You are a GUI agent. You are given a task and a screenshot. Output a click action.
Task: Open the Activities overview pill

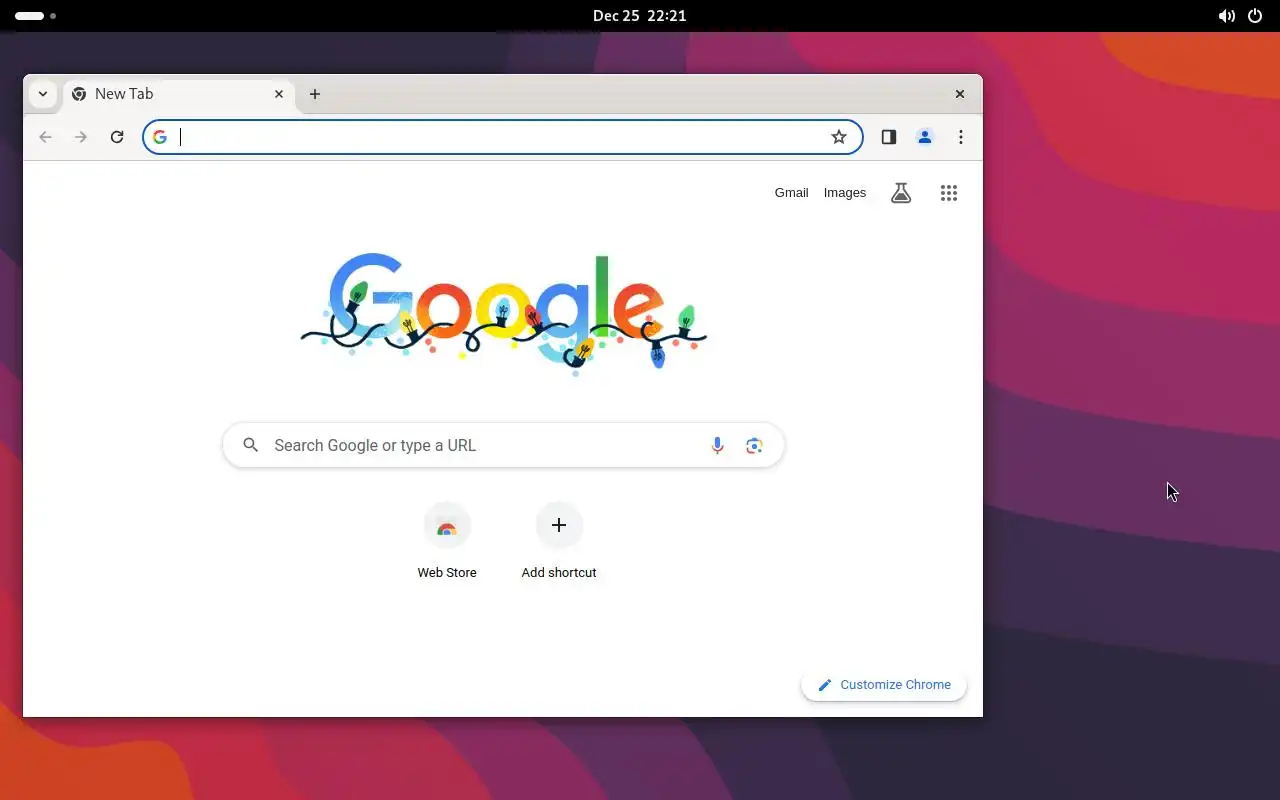(x=35, y=16)
